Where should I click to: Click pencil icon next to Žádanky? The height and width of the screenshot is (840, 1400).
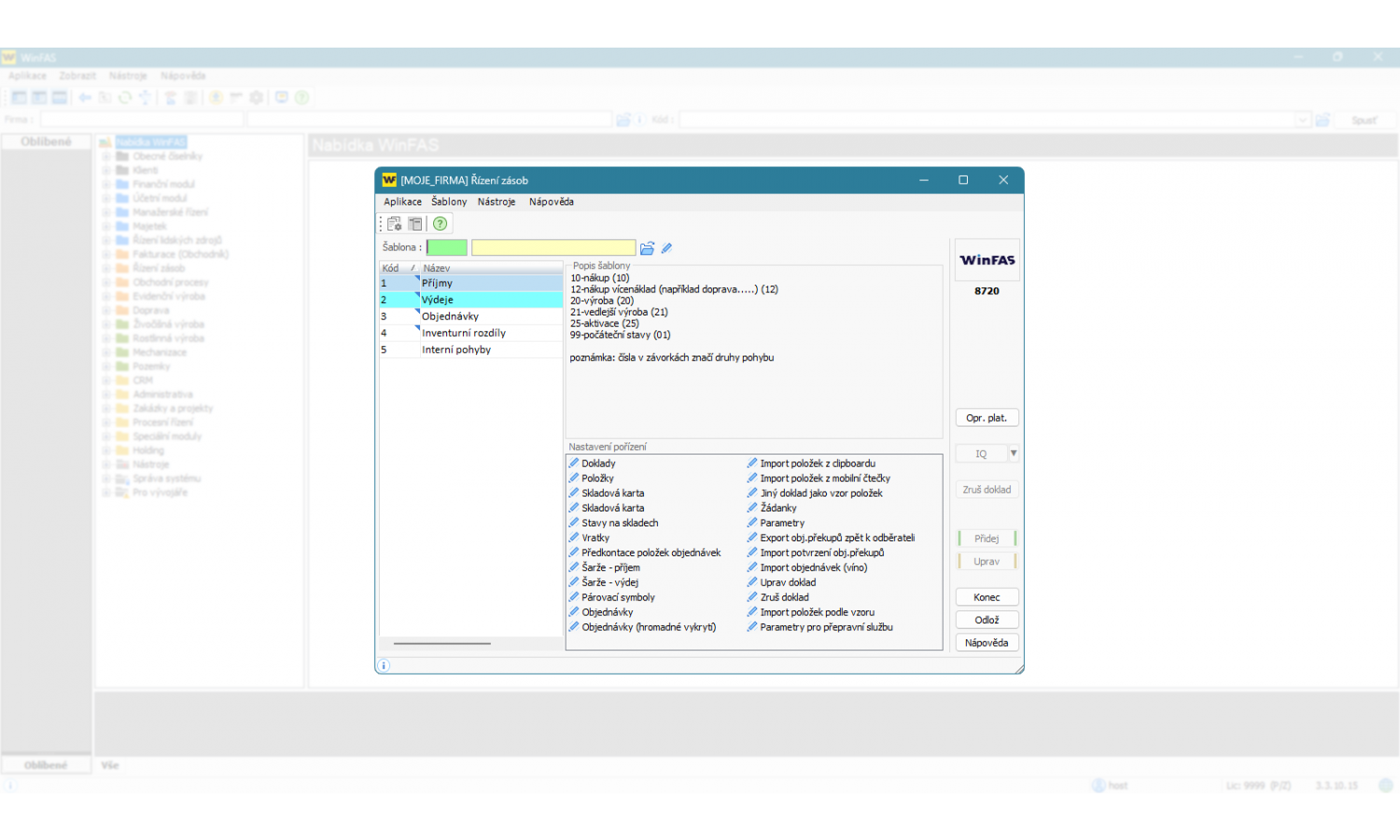click(752, 508)
